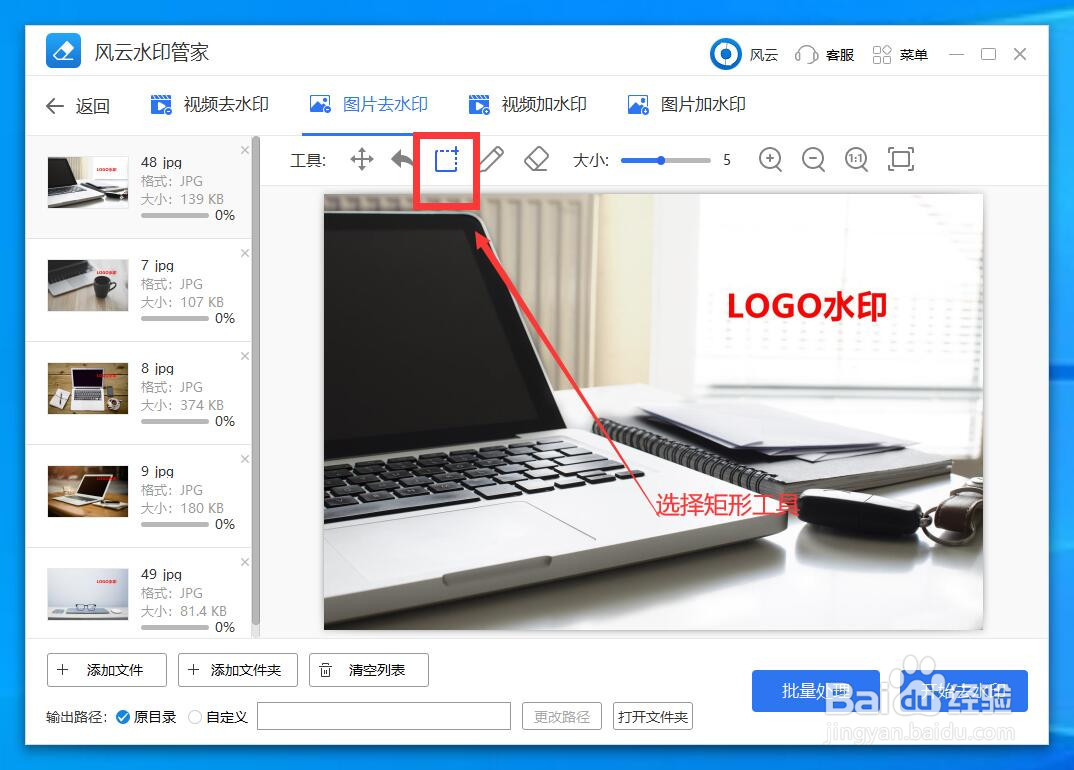Select the Eraser tool
Viewport: 1074px width, 770px height.
[x=536, y=159]
